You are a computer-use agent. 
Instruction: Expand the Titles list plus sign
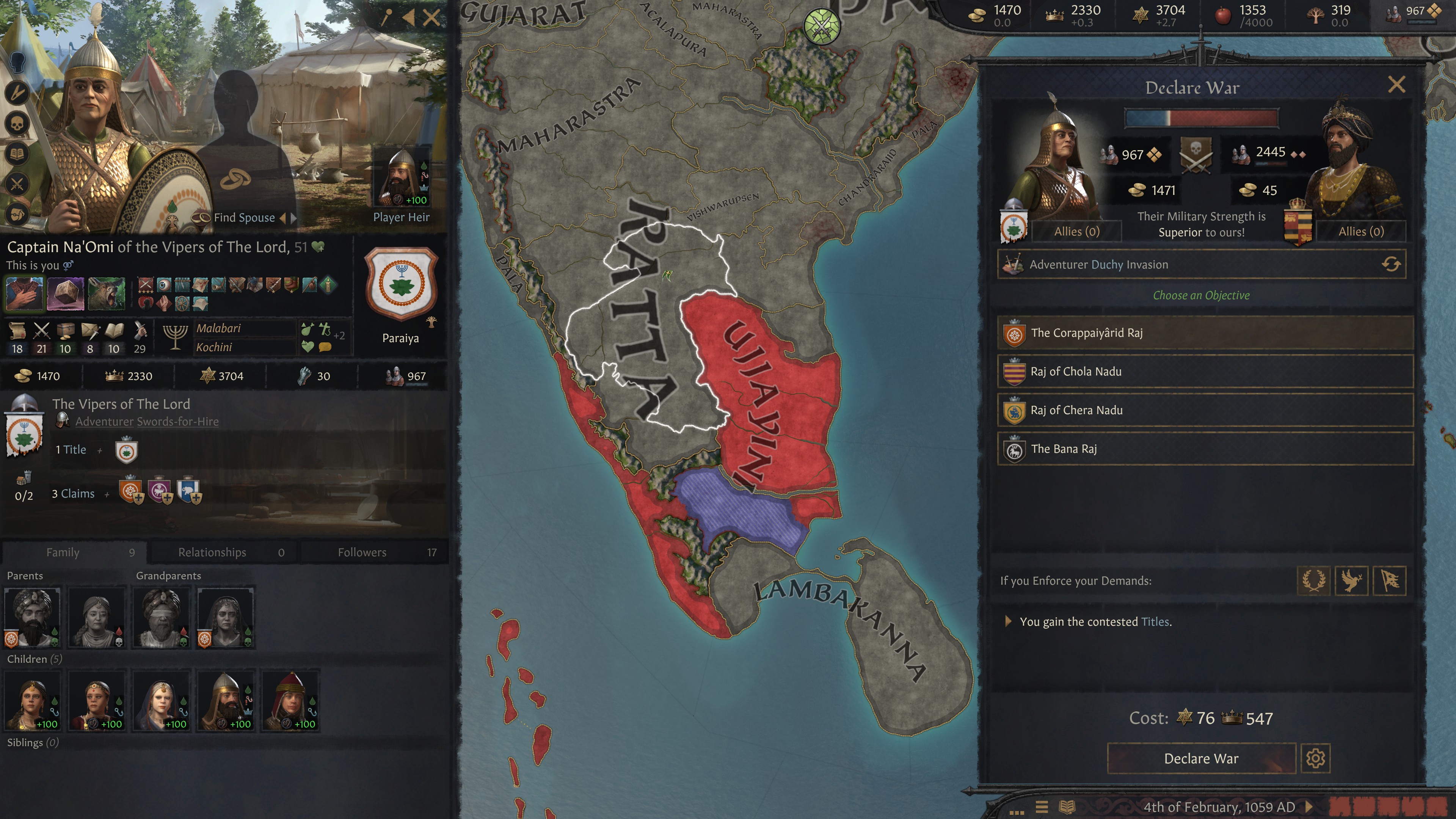[100, 450]
